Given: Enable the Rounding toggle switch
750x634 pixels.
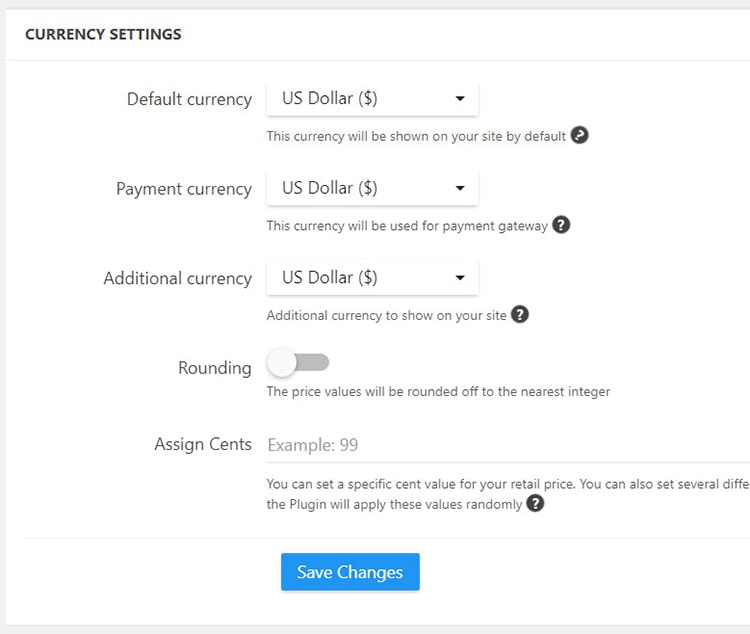Looking at the screenshot, I should click(x=298, y=363).
